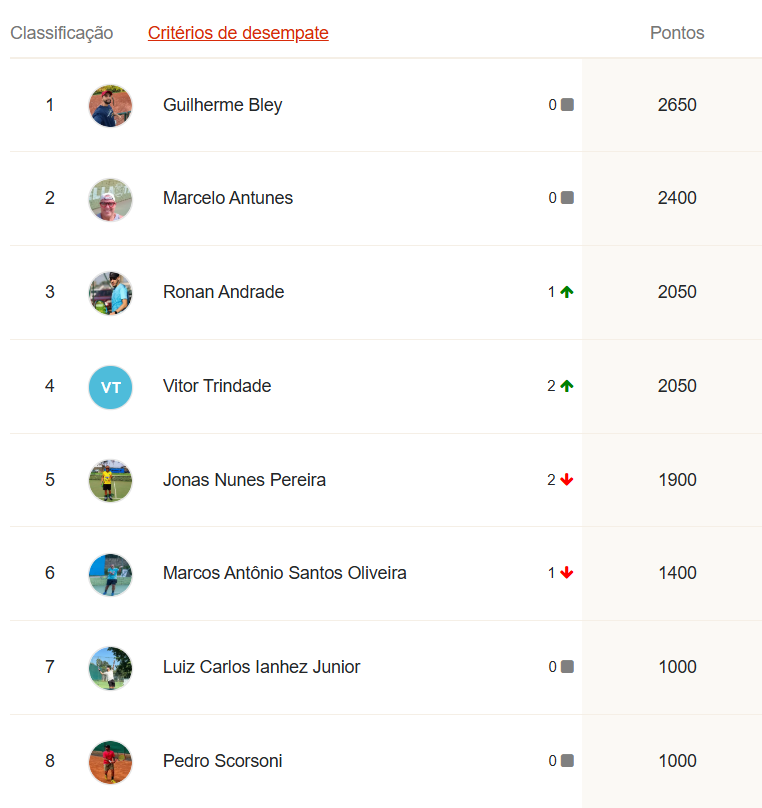The width and height of the screenshot is (762, 808).
Task: Click the Classificação column header
Action: click(61, 33)
